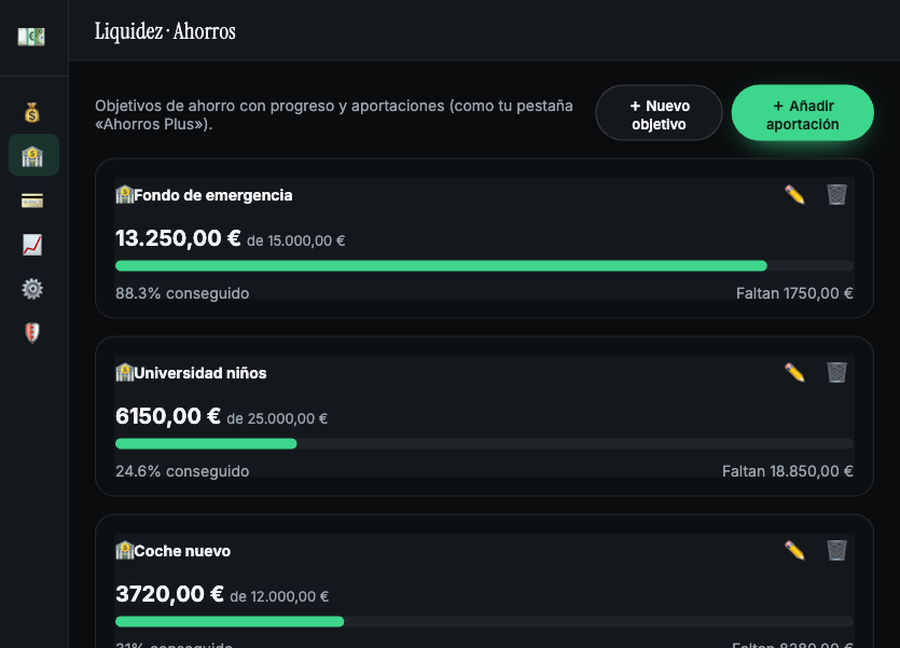Select the Fondo de emergencia card title
The height and width of the screenshot is (648, 900).
[213, 195]
